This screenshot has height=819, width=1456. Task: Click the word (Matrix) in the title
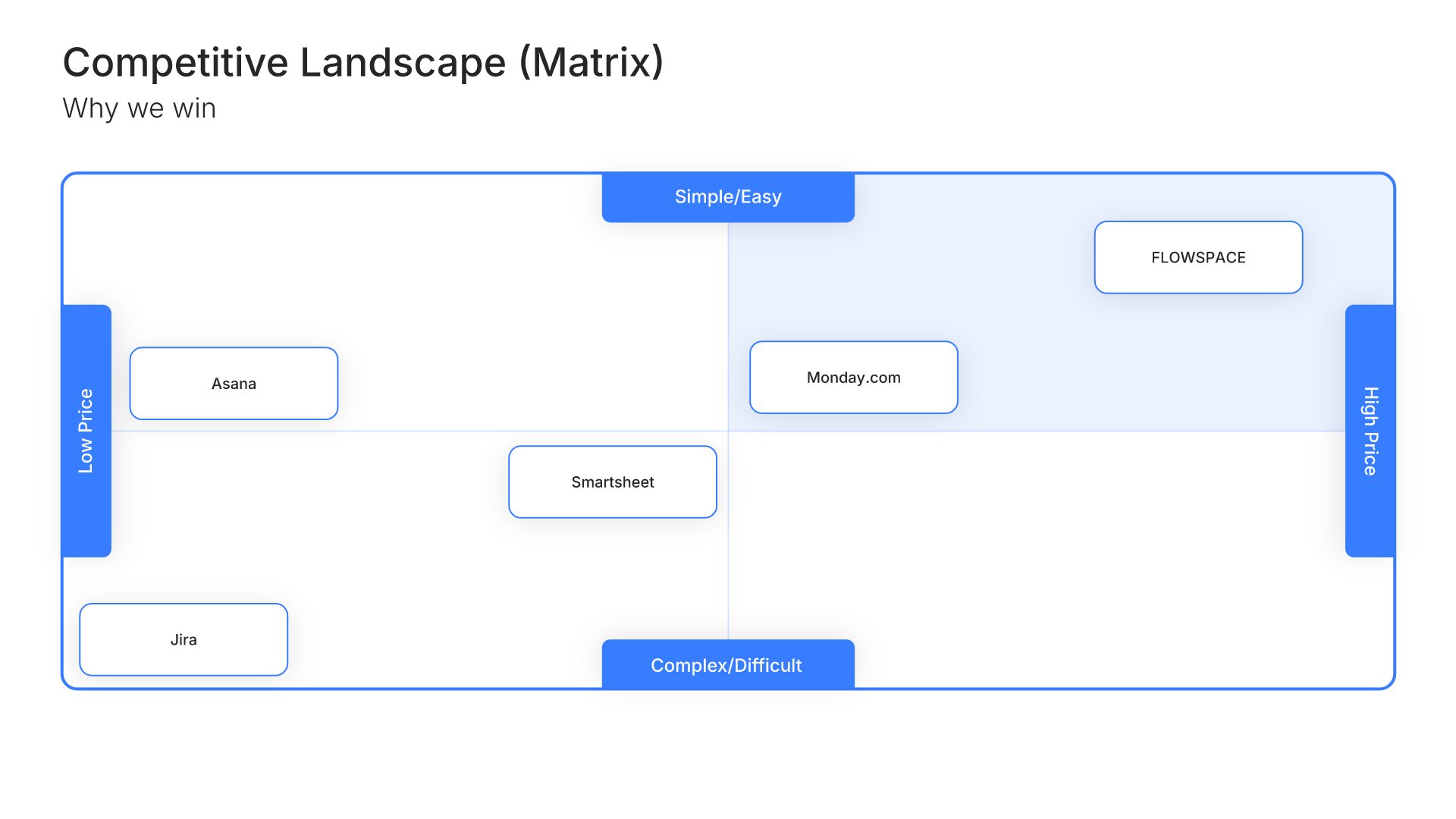click(591, 62)
